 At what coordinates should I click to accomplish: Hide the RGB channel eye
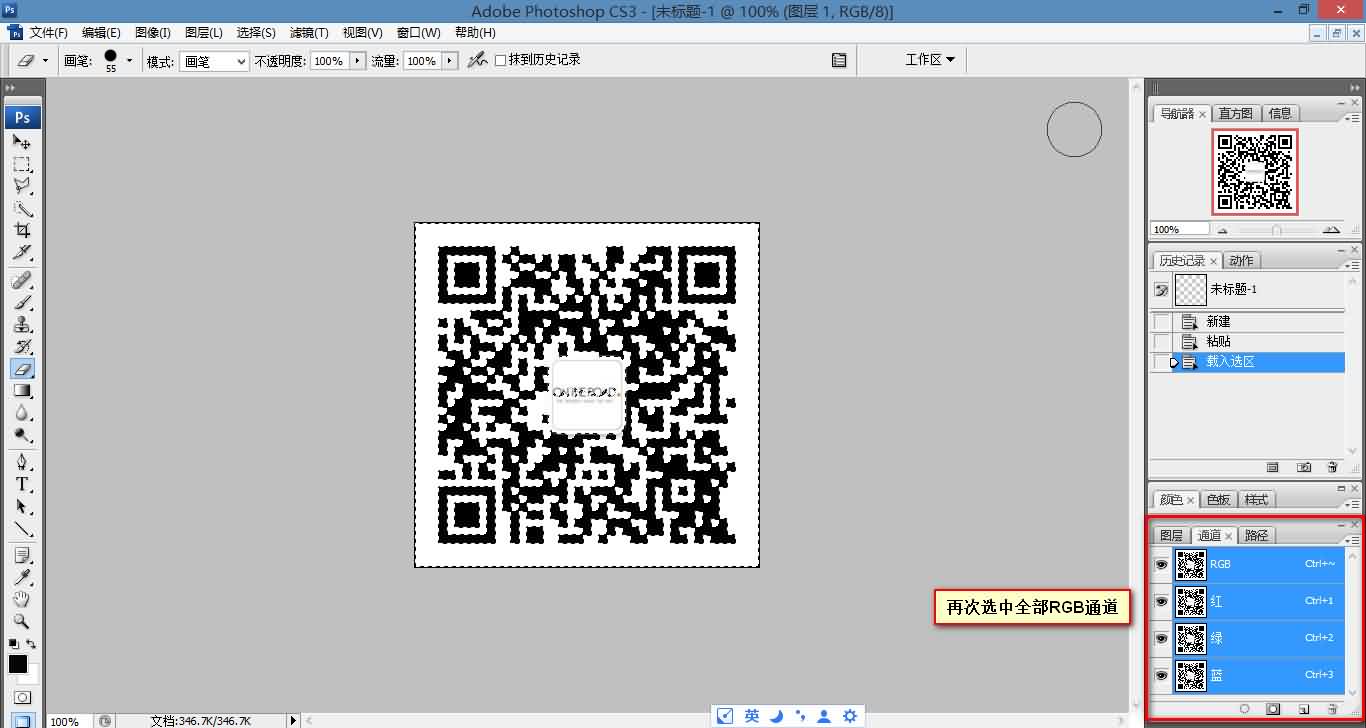1162,564
